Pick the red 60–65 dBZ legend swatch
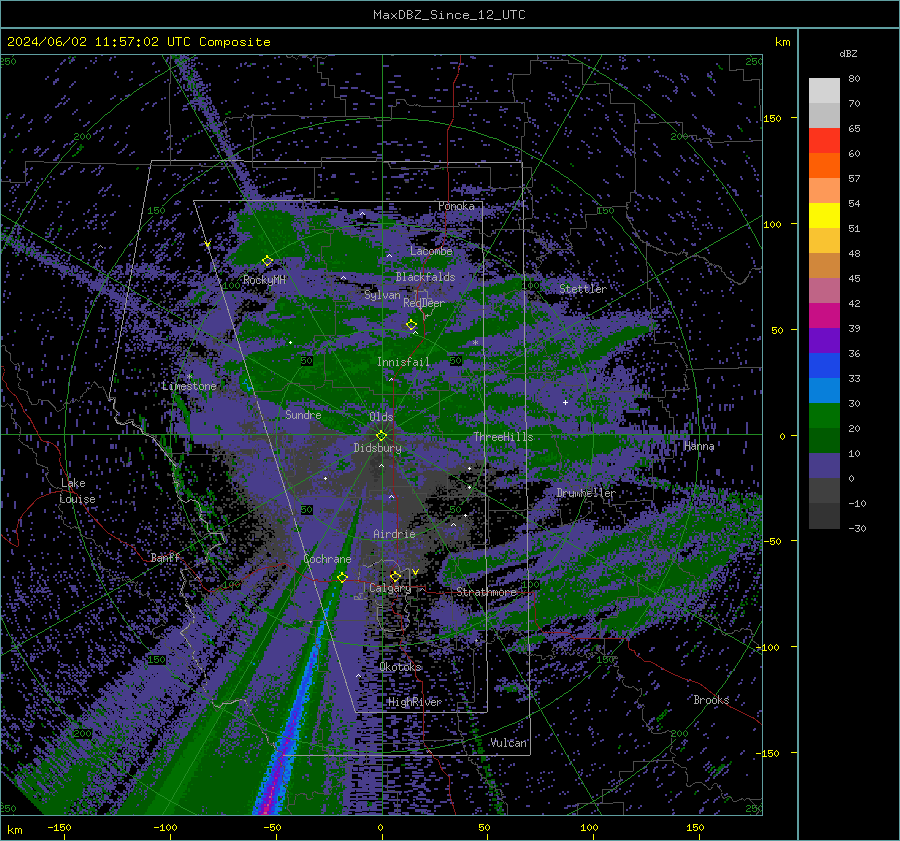The width and height of the screenshot is (900, 841). click(824, 140)
